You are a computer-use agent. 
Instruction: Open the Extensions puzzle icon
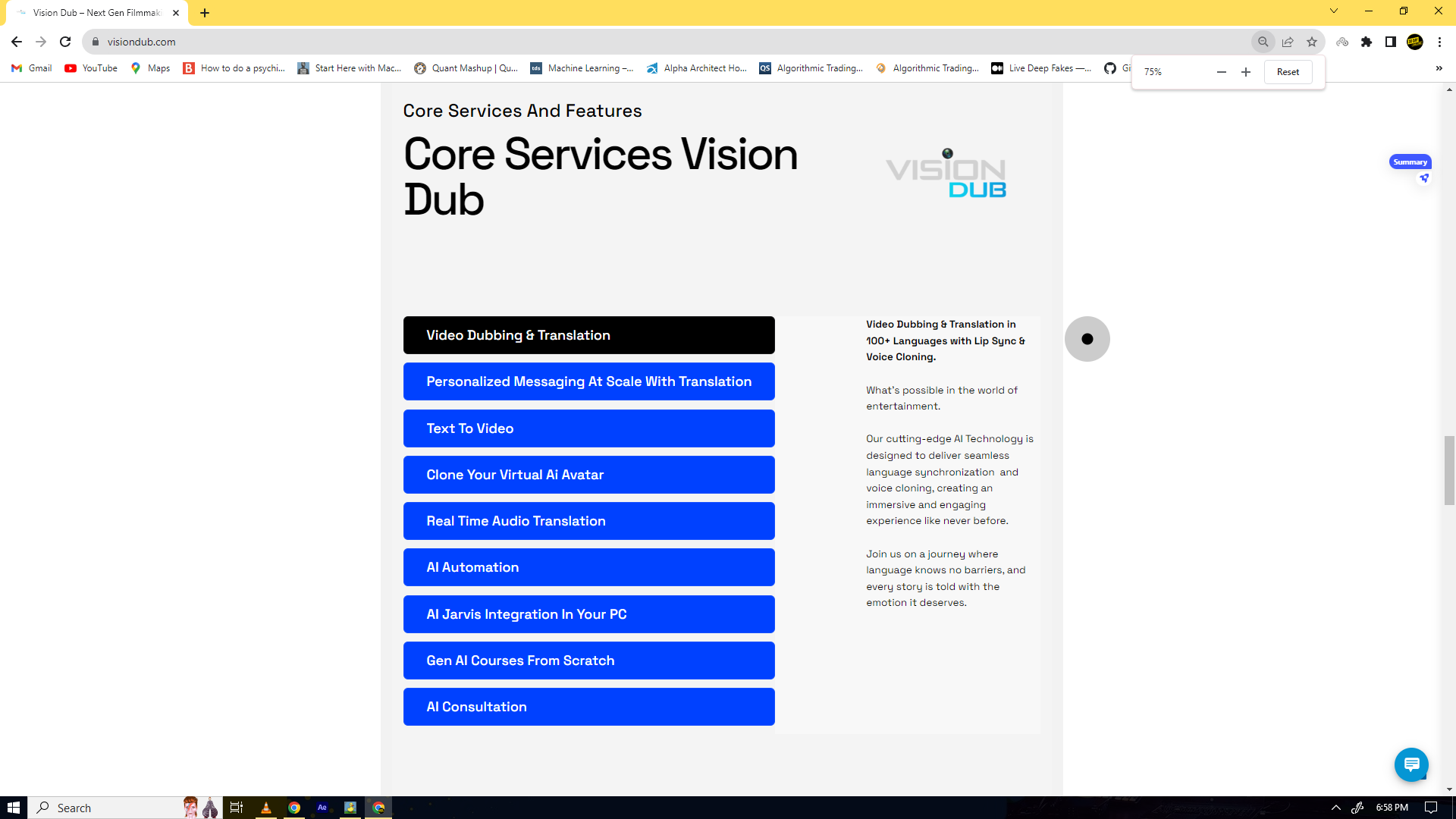point(1367,42)
